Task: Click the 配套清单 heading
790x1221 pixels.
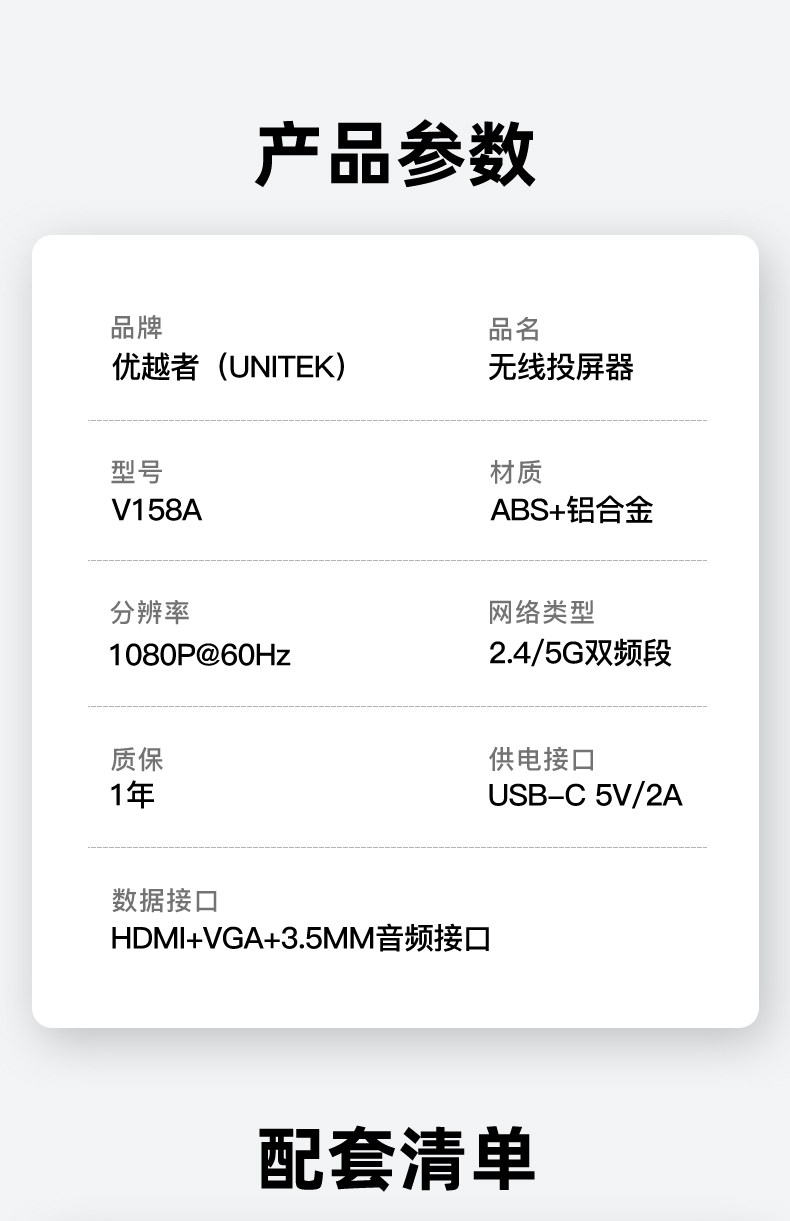Action: [x=396, y=1158]
